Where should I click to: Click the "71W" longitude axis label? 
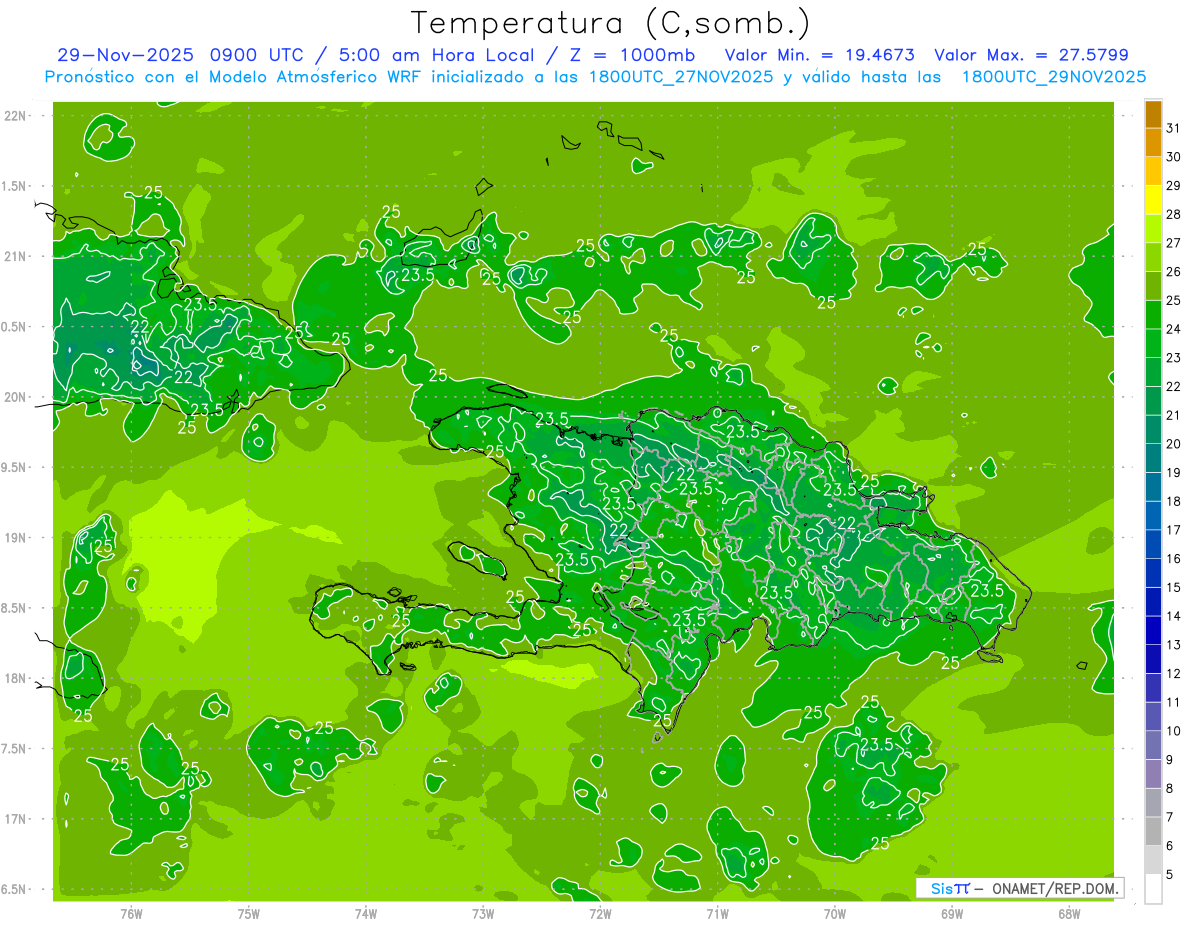click(717, 914)
